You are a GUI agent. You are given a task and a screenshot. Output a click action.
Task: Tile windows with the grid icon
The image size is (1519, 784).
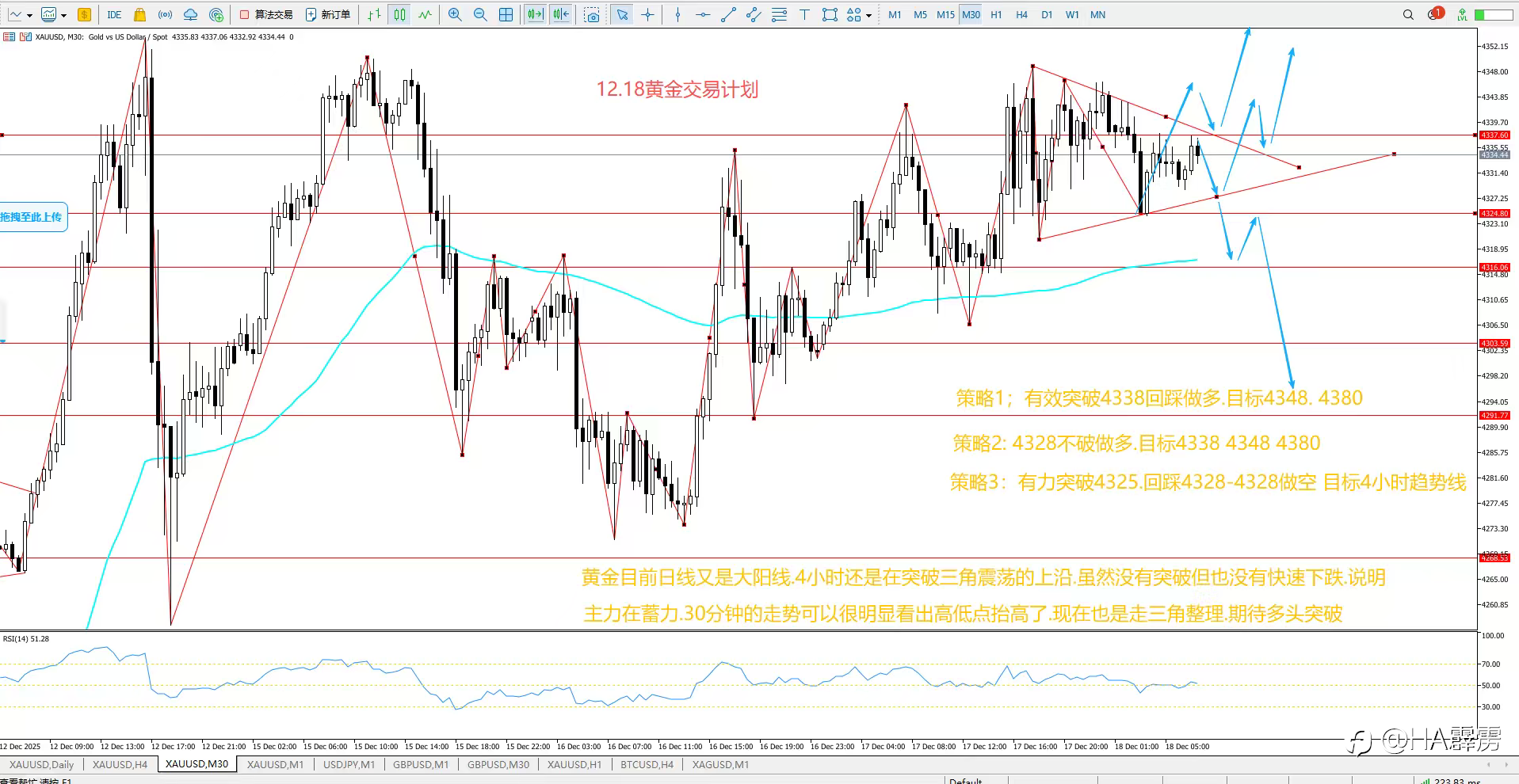[x=506, y=14]
